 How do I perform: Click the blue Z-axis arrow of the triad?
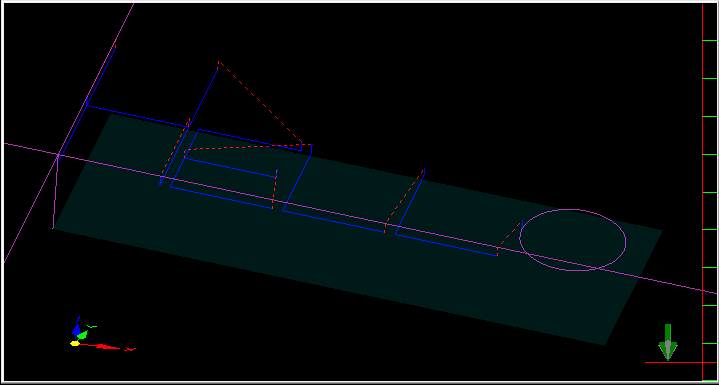point(77,327)
